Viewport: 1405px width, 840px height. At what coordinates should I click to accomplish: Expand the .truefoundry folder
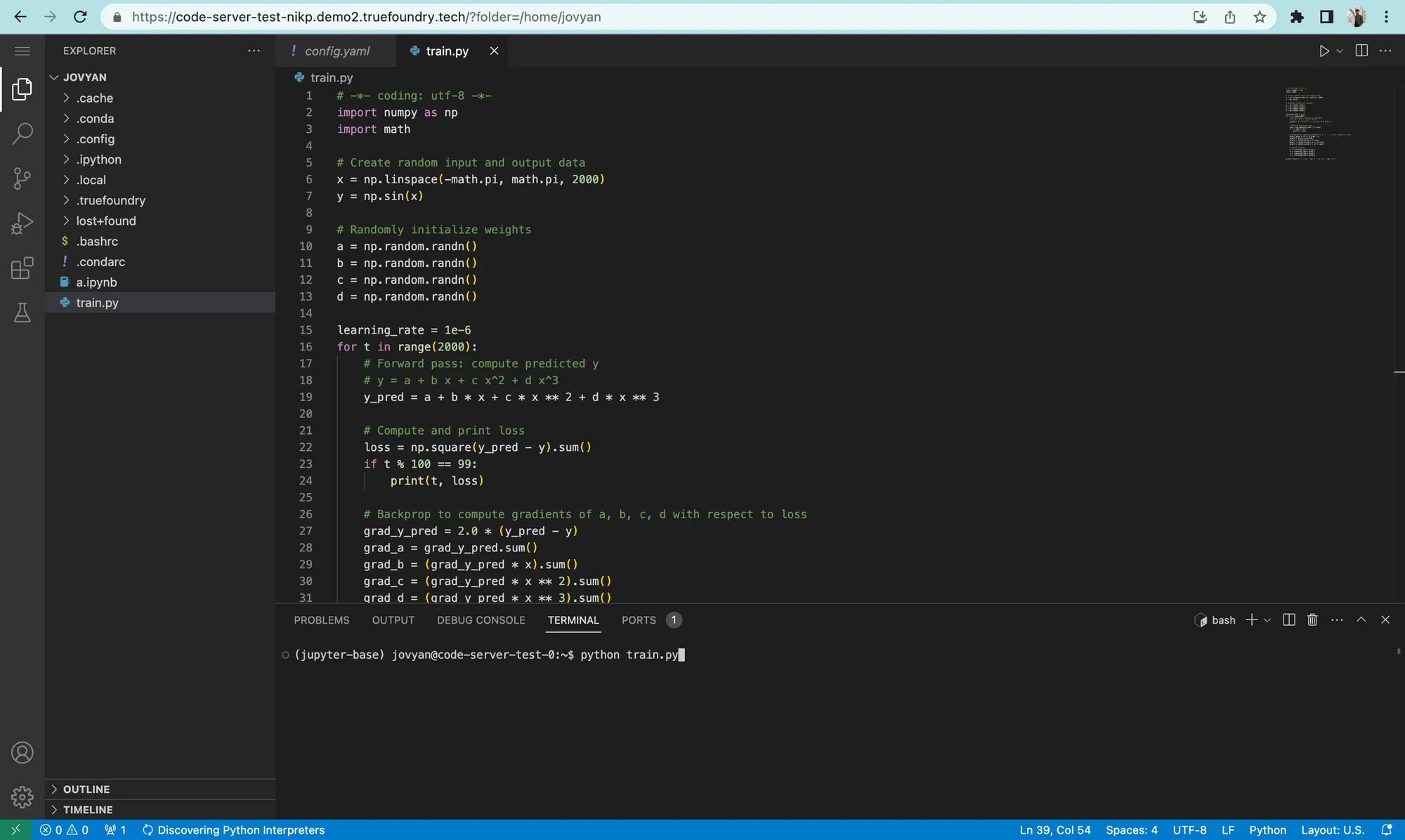110,200
